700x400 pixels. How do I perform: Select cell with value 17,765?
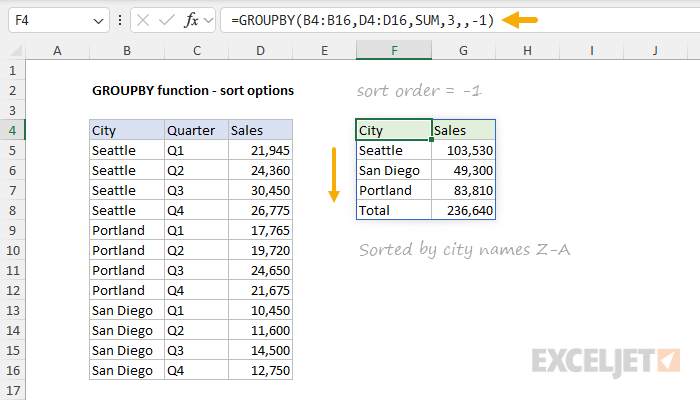[x=260, y=230]
